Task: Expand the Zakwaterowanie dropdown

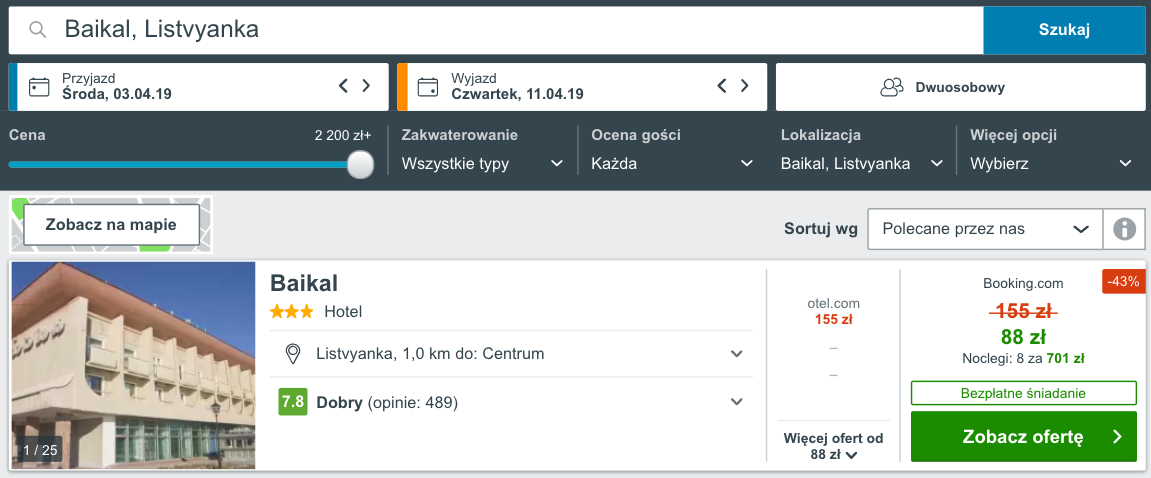Action: pyautogui.click(x=482, y=163)
